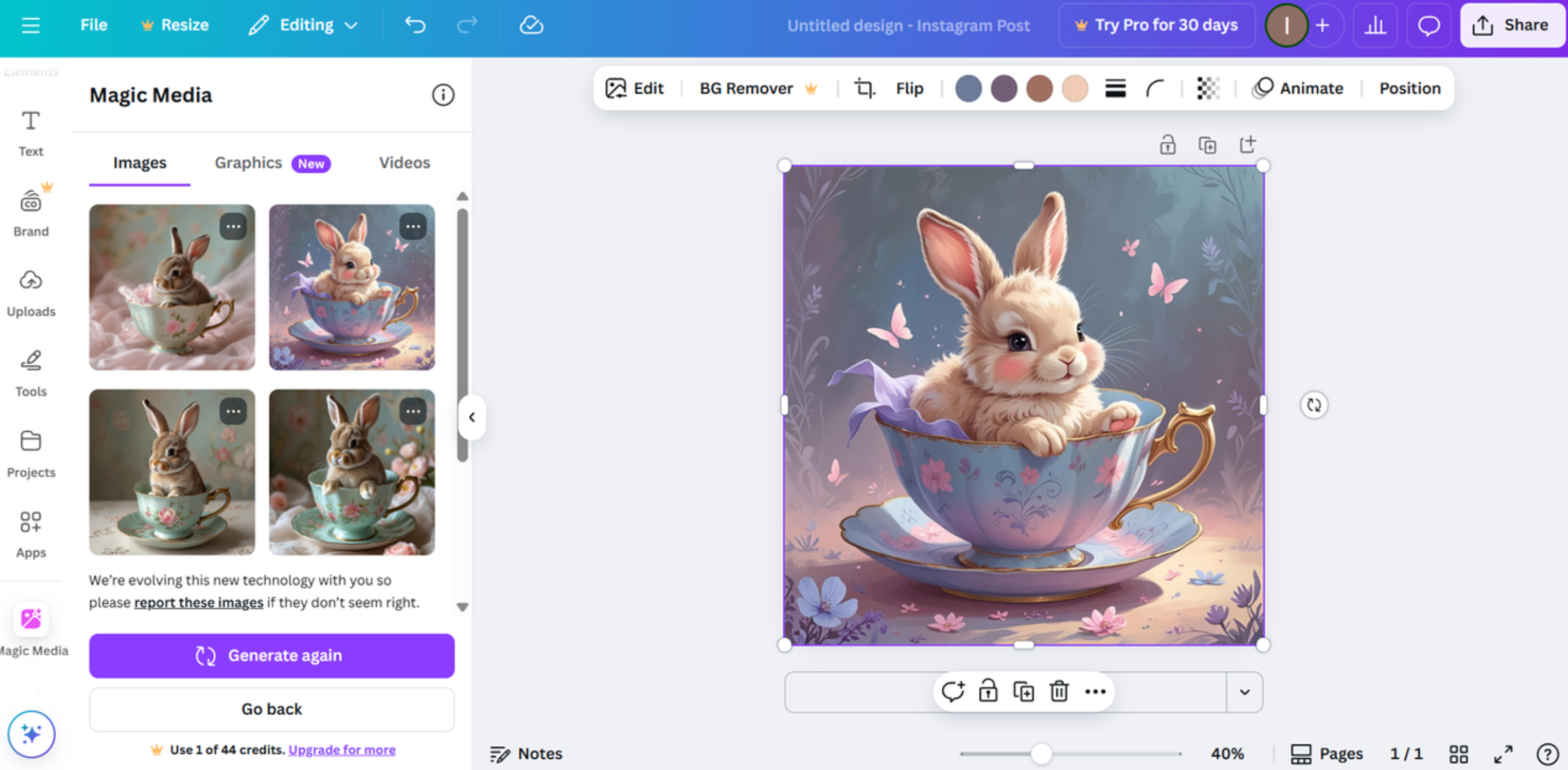
Task: Expand the floating toolbar options chevron
Action: click(x=1245, y=692)
